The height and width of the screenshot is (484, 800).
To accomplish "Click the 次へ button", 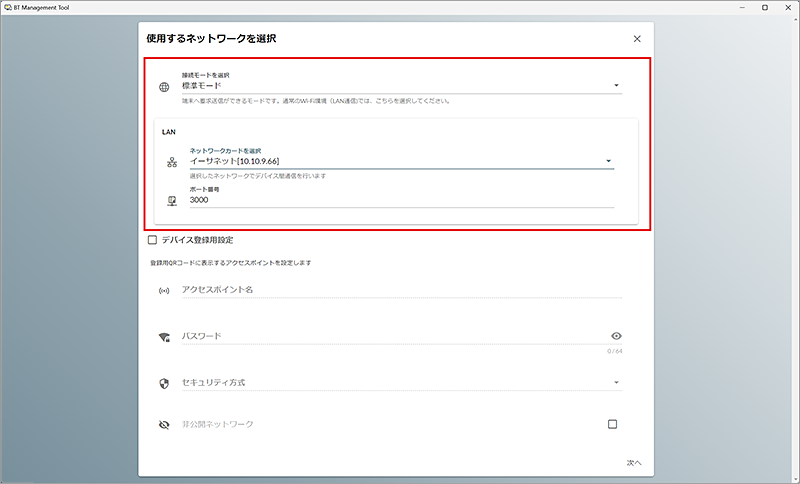I will click(x=633, y=463).
